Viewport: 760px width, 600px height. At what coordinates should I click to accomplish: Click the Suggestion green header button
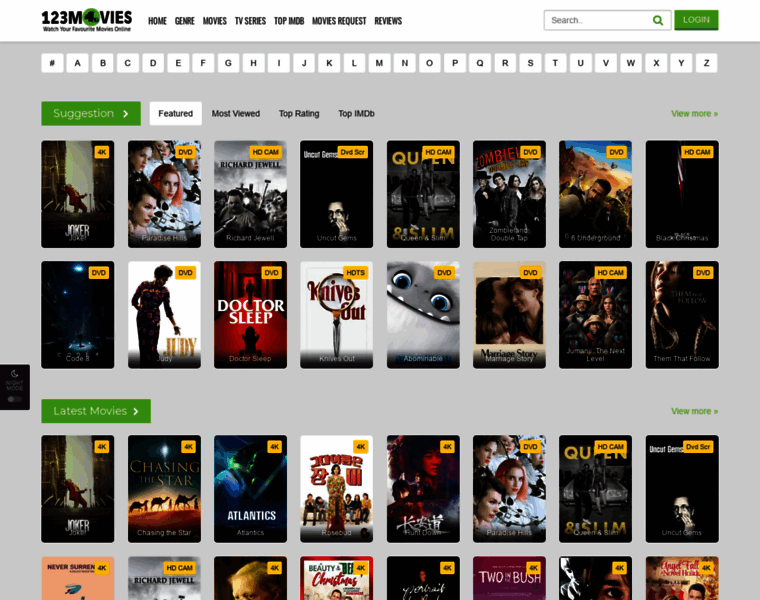click(91, 113)
